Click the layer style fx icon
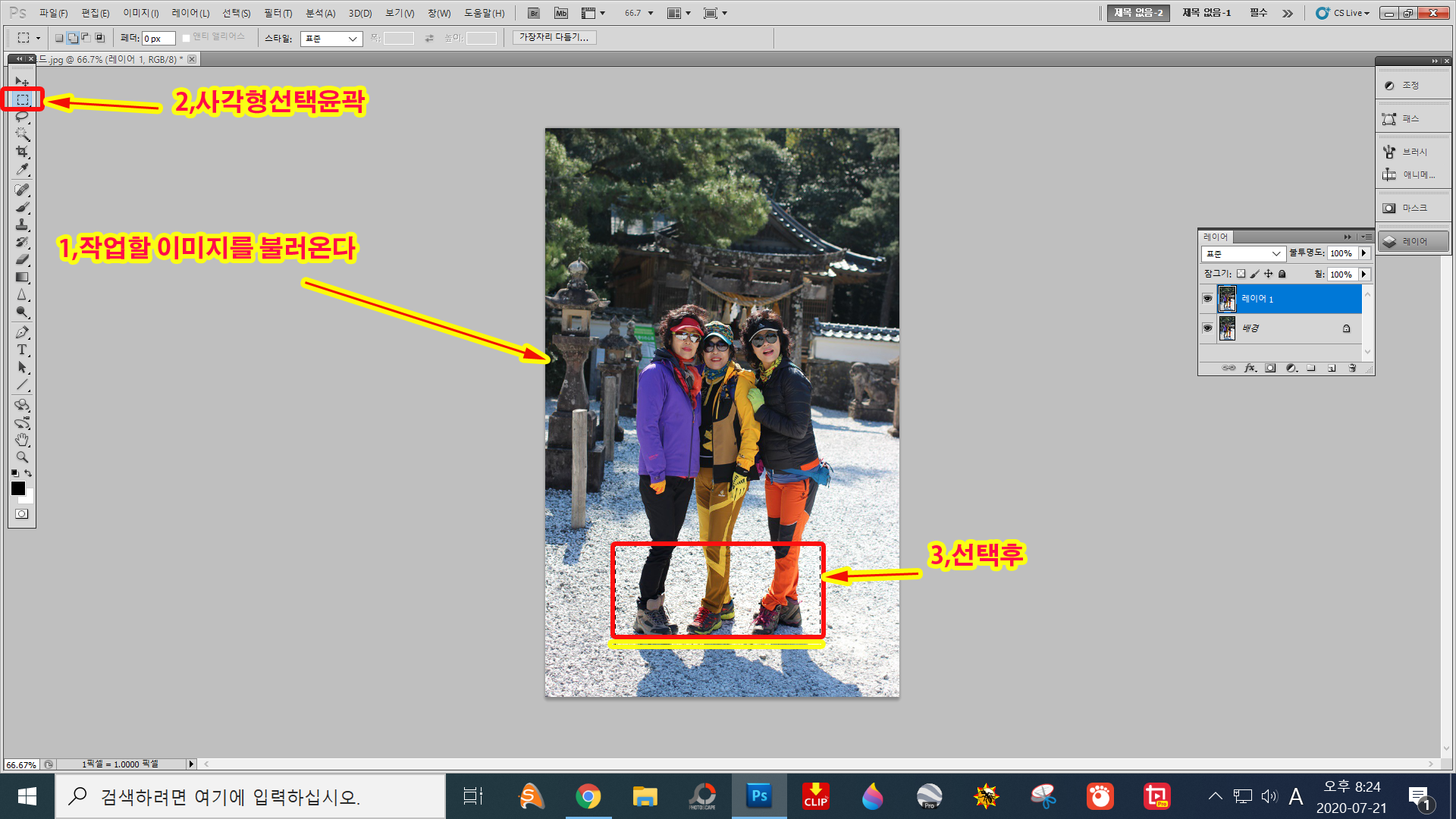Screen dimensions: 1456x819 click(1250, 369)
